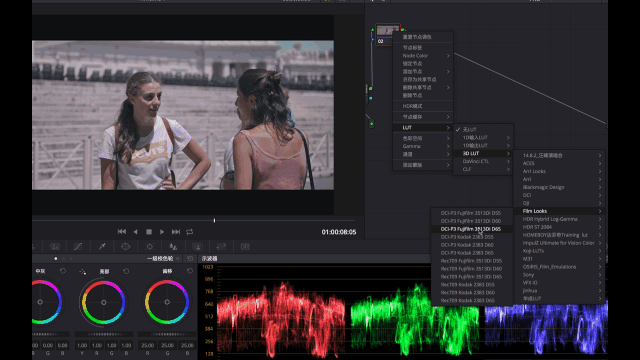This screenshot has height=360, width=640.
Task: Open the Power Window palette icon
Action: click(x=126, y=247)
